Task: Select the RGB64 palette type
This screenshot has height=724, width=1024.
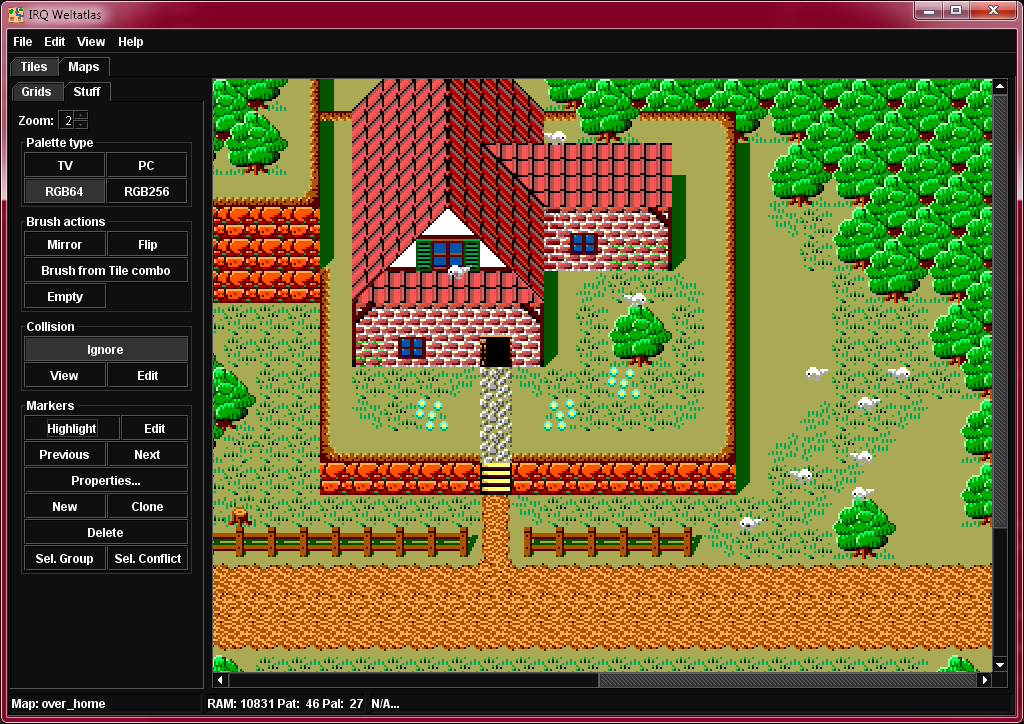Action: click(65, 191)
